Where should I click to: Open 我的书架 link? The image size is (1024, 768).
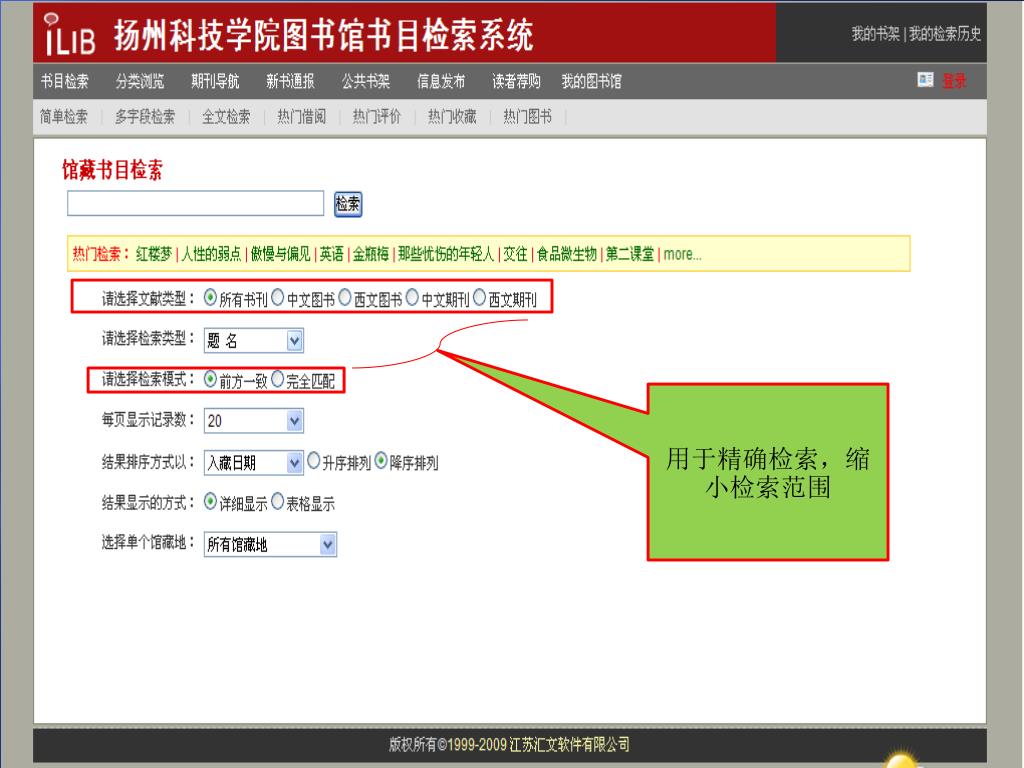click(875, 33)
